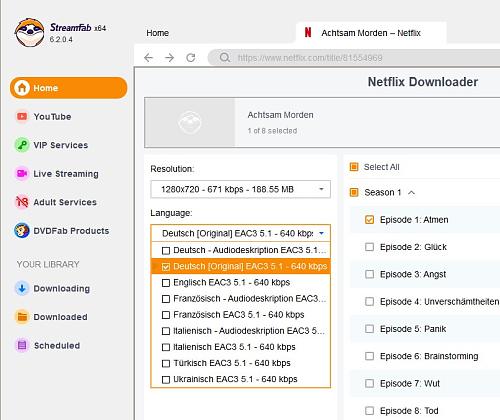Collapse Season 1 with chevron
This screenshot has width=500, height=420.
(412, 193)
